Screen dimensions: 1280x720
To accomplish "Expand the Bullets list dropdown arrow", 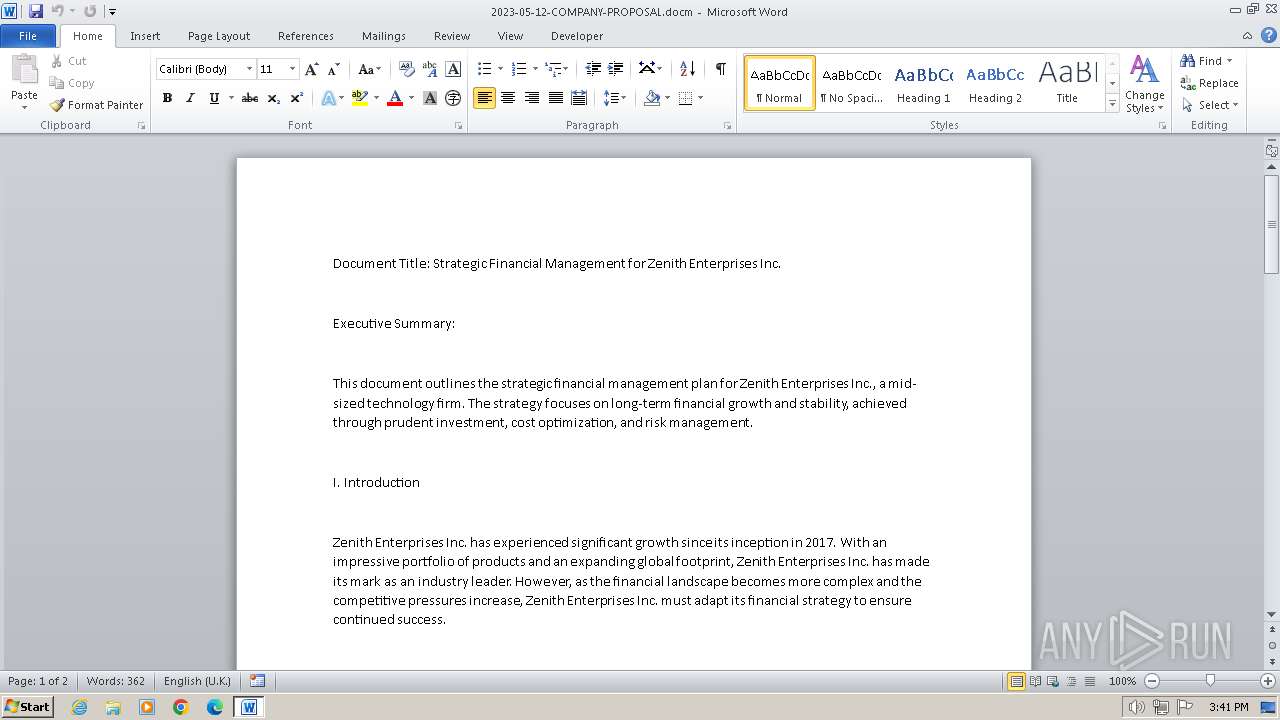I will [x=500, y=69].
